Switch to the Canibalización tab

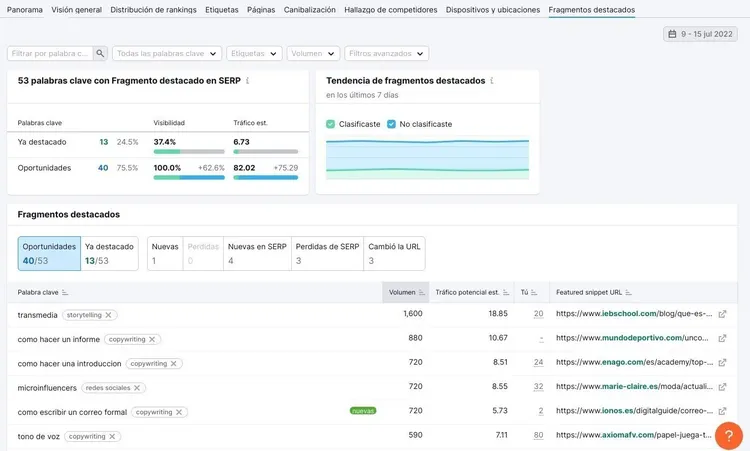[x=309, y=10]
